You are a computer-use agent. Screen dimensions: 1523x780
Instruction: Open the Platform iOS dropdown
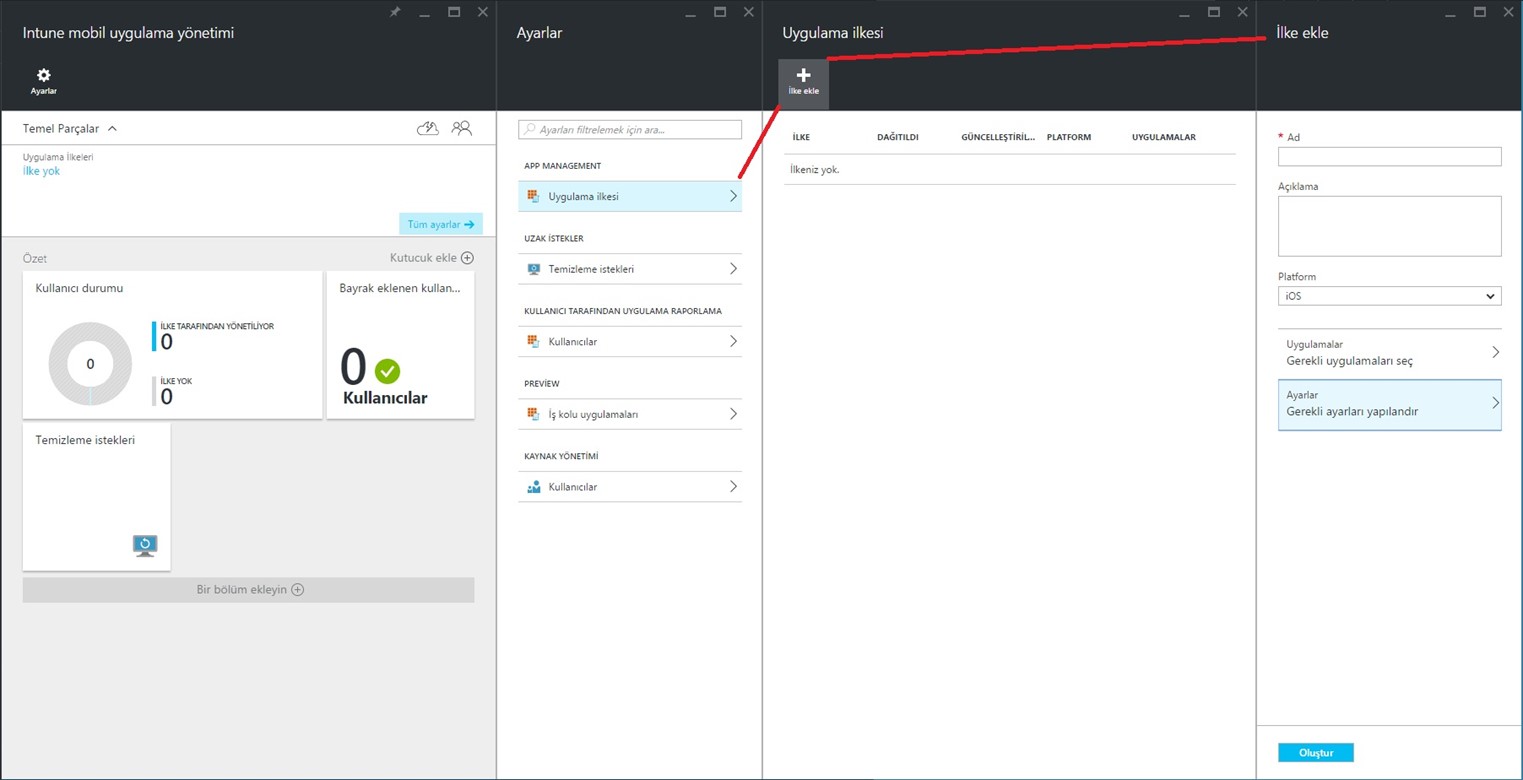coord(1389,296)
